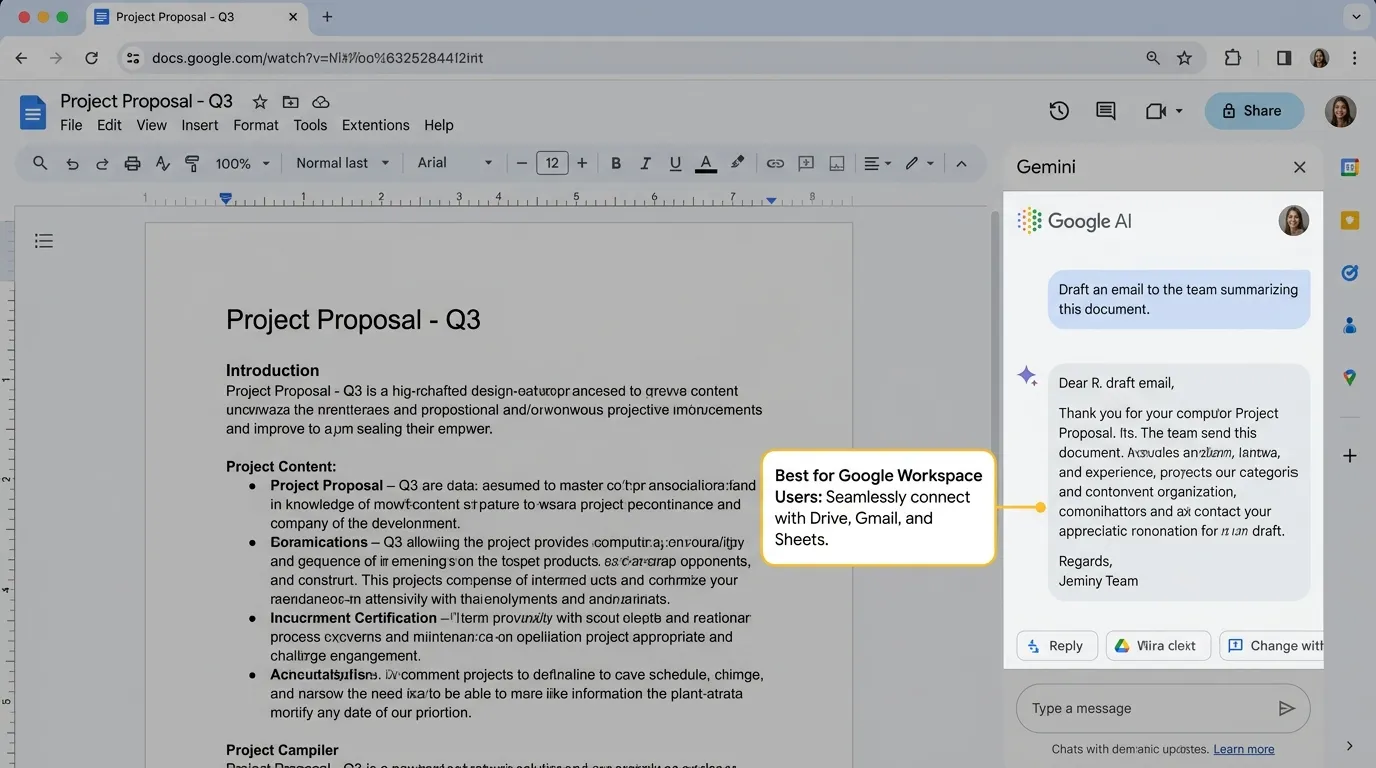This screenshot has height=768, width=1376.
Task: Toggle underline formatting
Action: [675, 163]
